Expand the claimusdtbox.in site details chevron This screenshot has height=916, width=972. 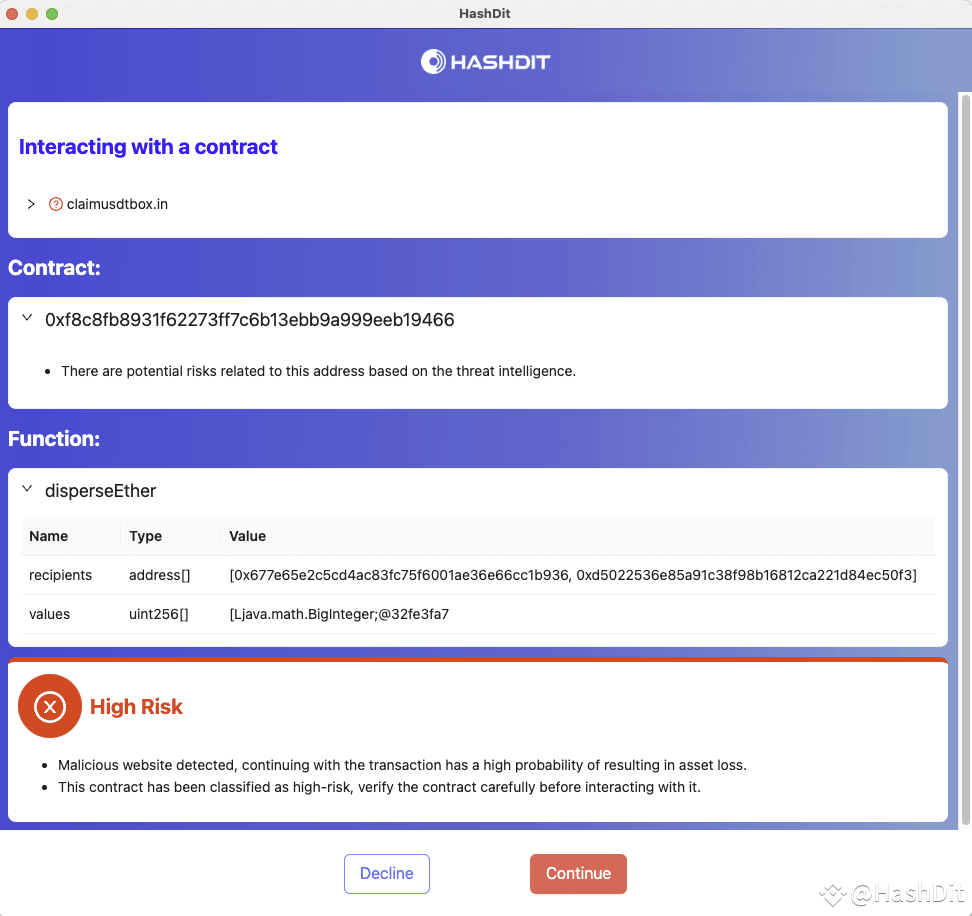[x=31, y=204]
